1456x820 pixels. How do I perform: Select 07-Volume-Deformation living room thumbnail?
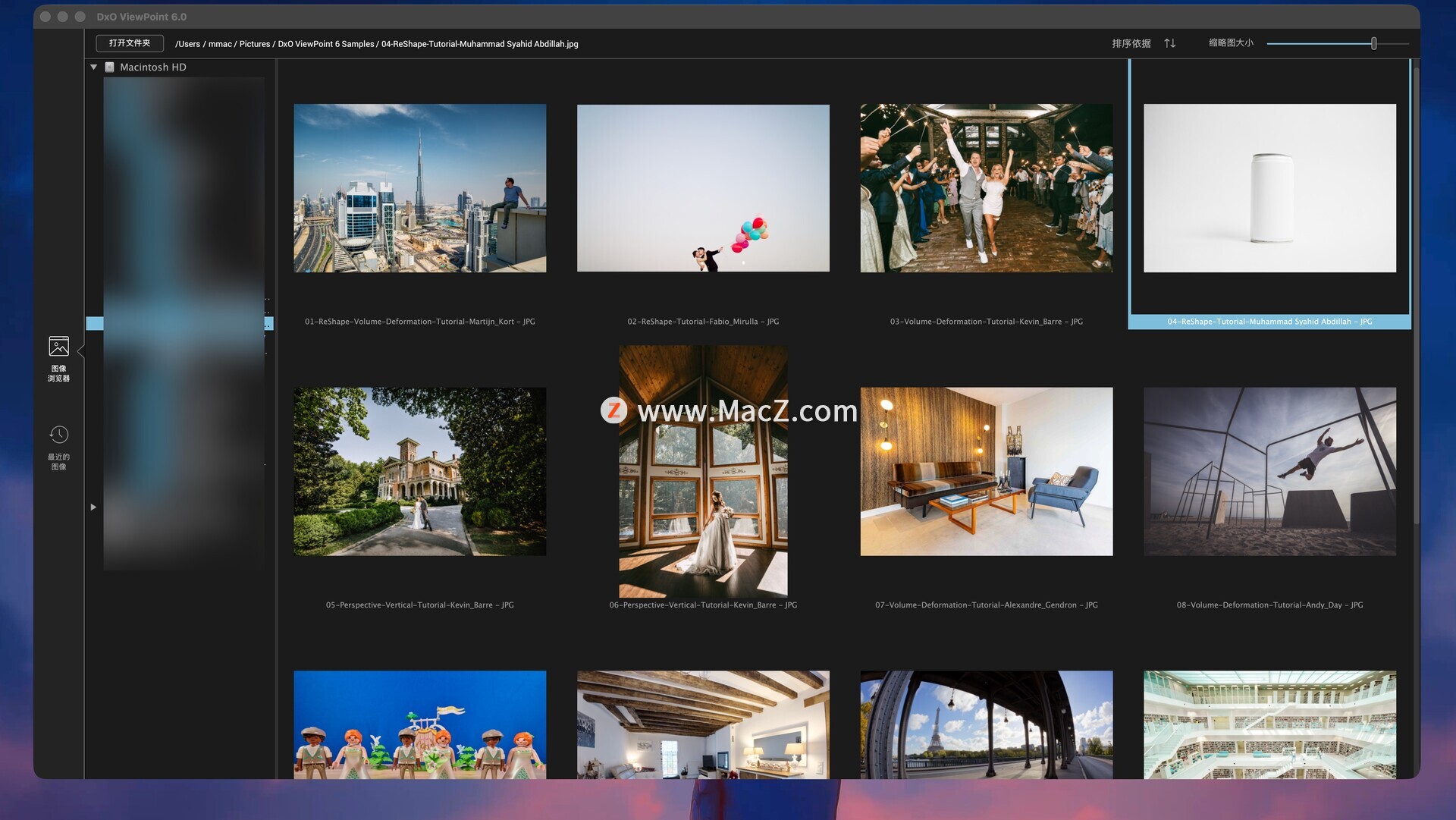(986, 471)
